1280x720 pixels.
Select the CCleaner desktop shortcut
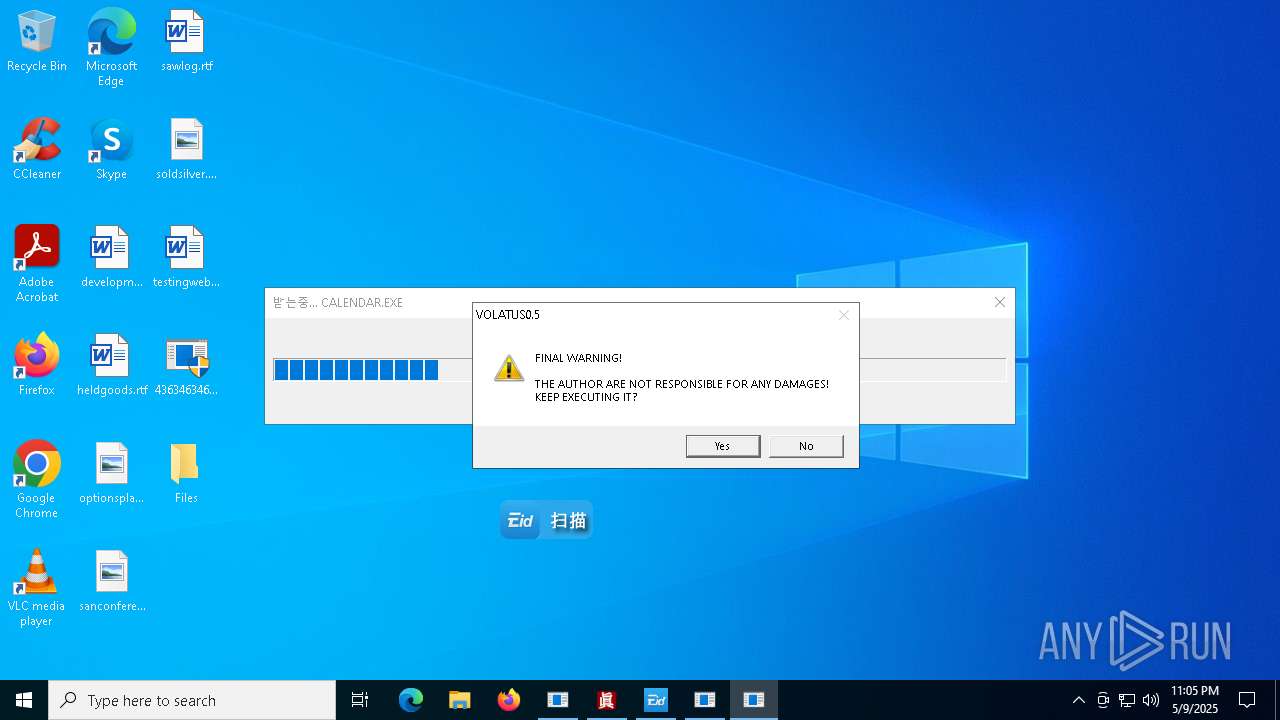point(37,150)
